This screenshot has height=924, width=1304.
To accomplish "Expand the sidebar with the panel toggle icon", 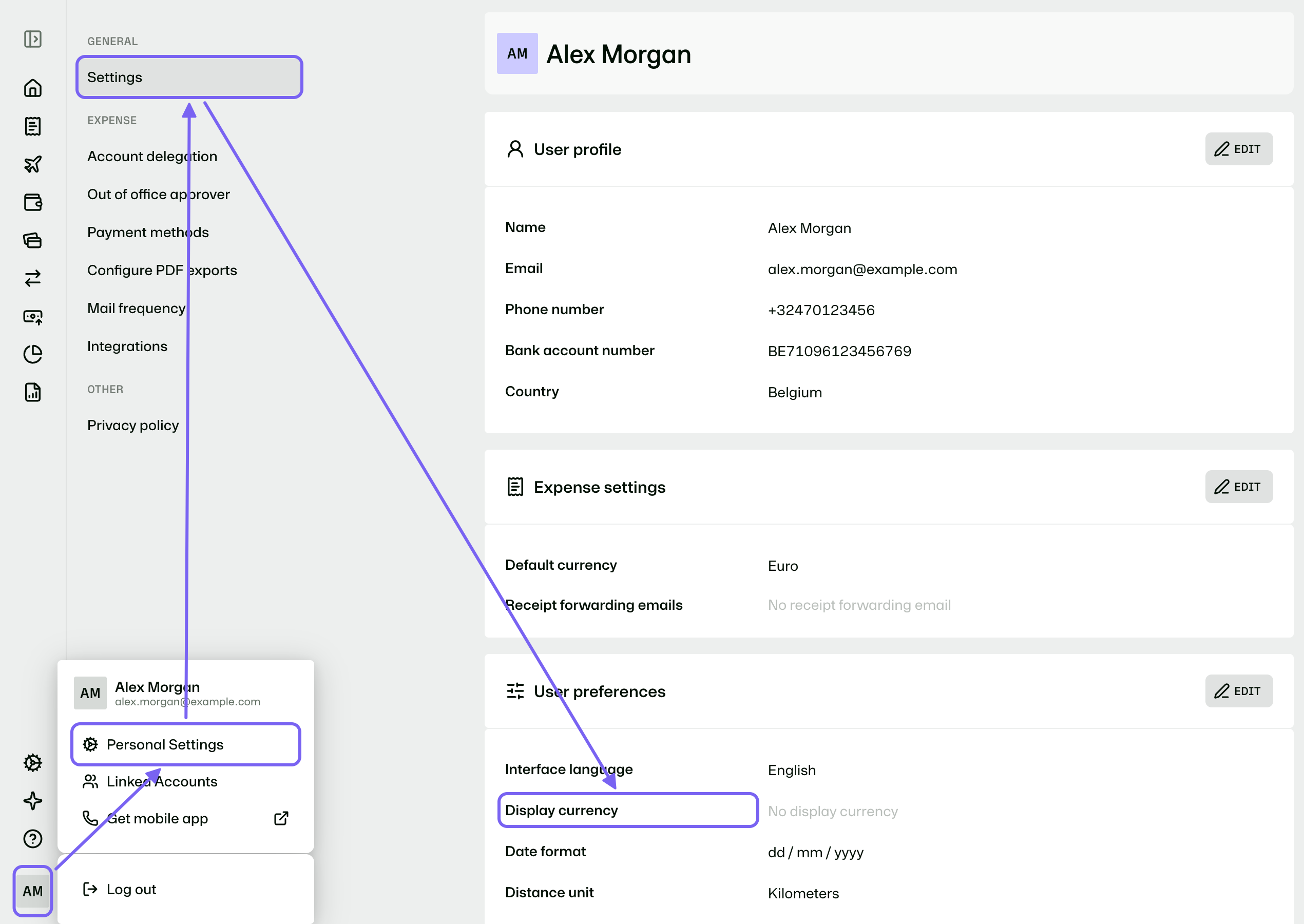I will [x=32, y=39].
